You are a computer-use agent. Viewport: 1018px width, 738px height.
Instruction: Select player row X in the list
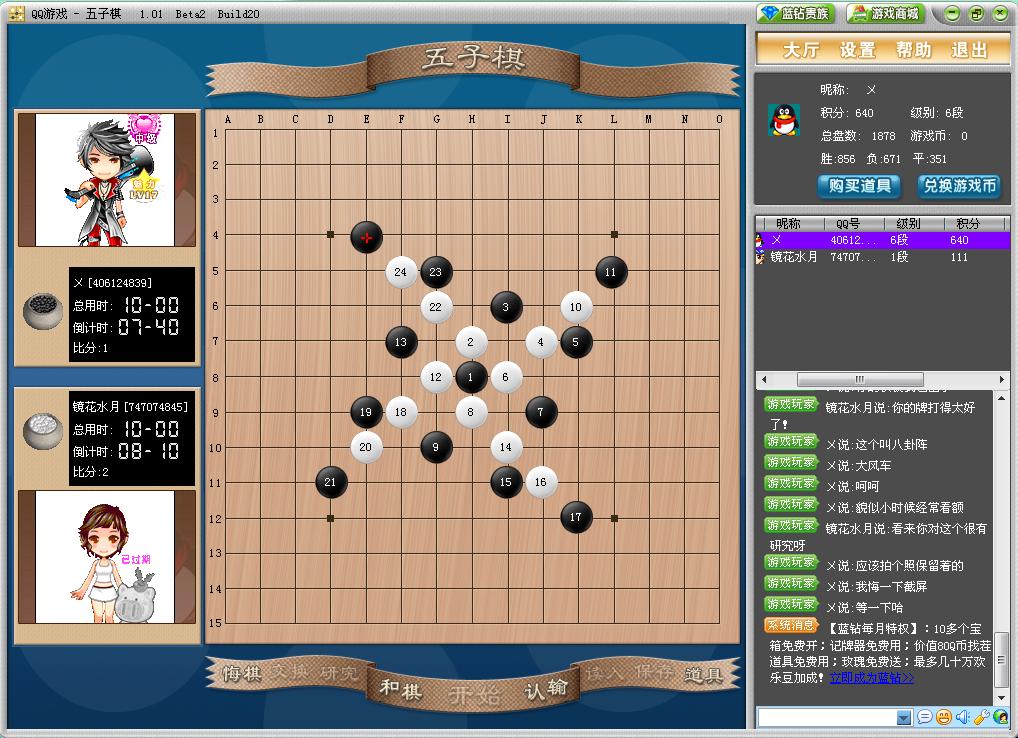pos(882,240)
